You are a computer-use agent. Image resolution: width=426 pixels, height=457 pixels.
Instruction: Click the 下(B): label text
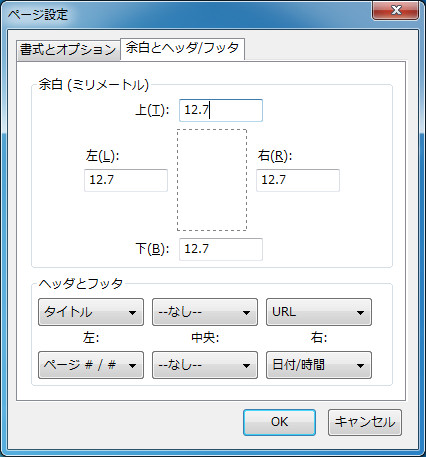click(152, 249)
